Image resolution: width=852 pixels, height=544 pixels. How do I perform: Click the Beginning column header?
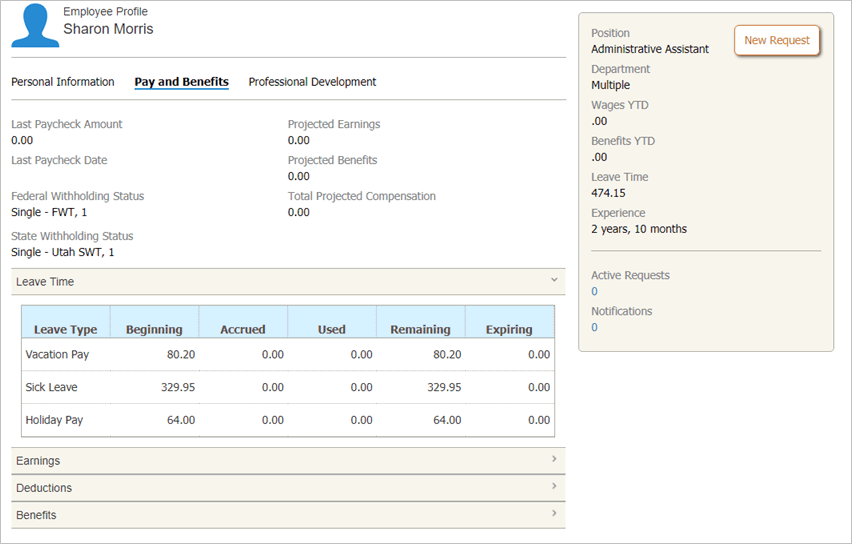coord(154,329)
